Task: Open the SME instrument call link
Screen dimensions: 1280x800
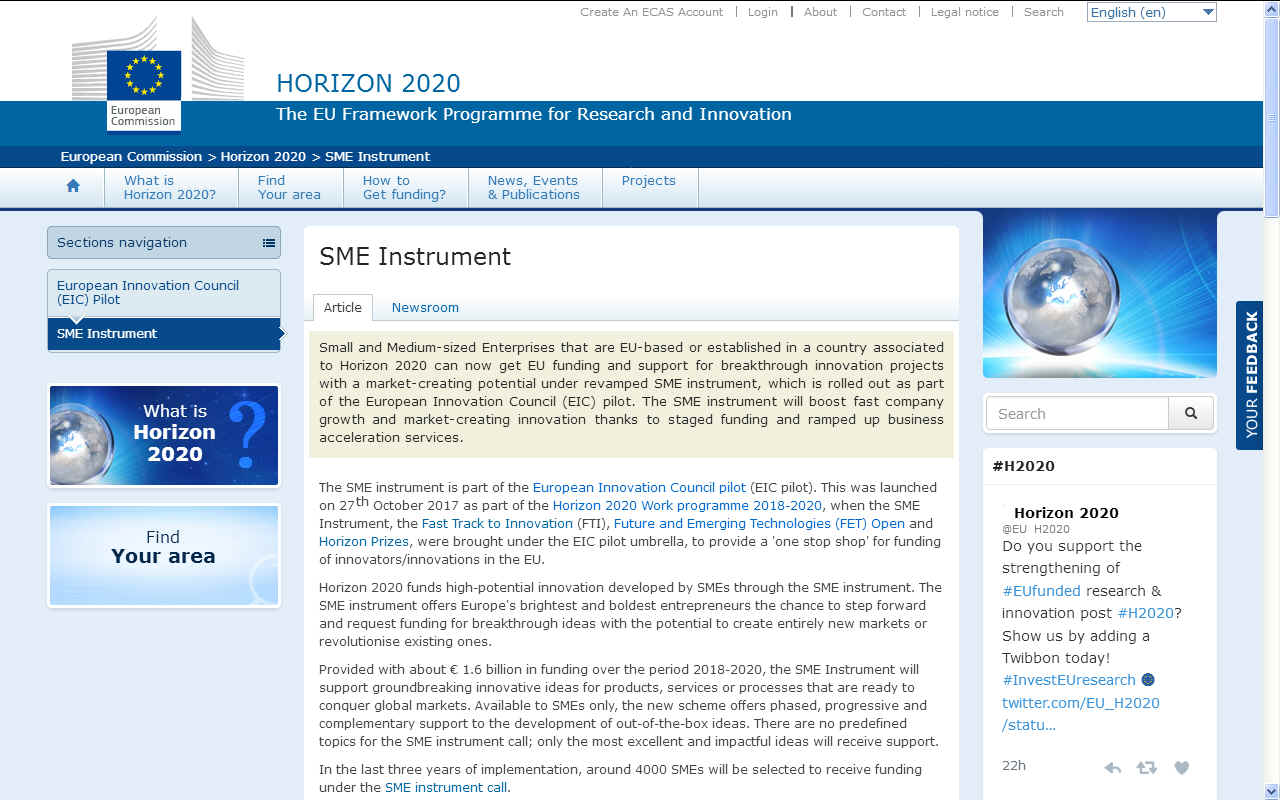Action: pos(447,788)
